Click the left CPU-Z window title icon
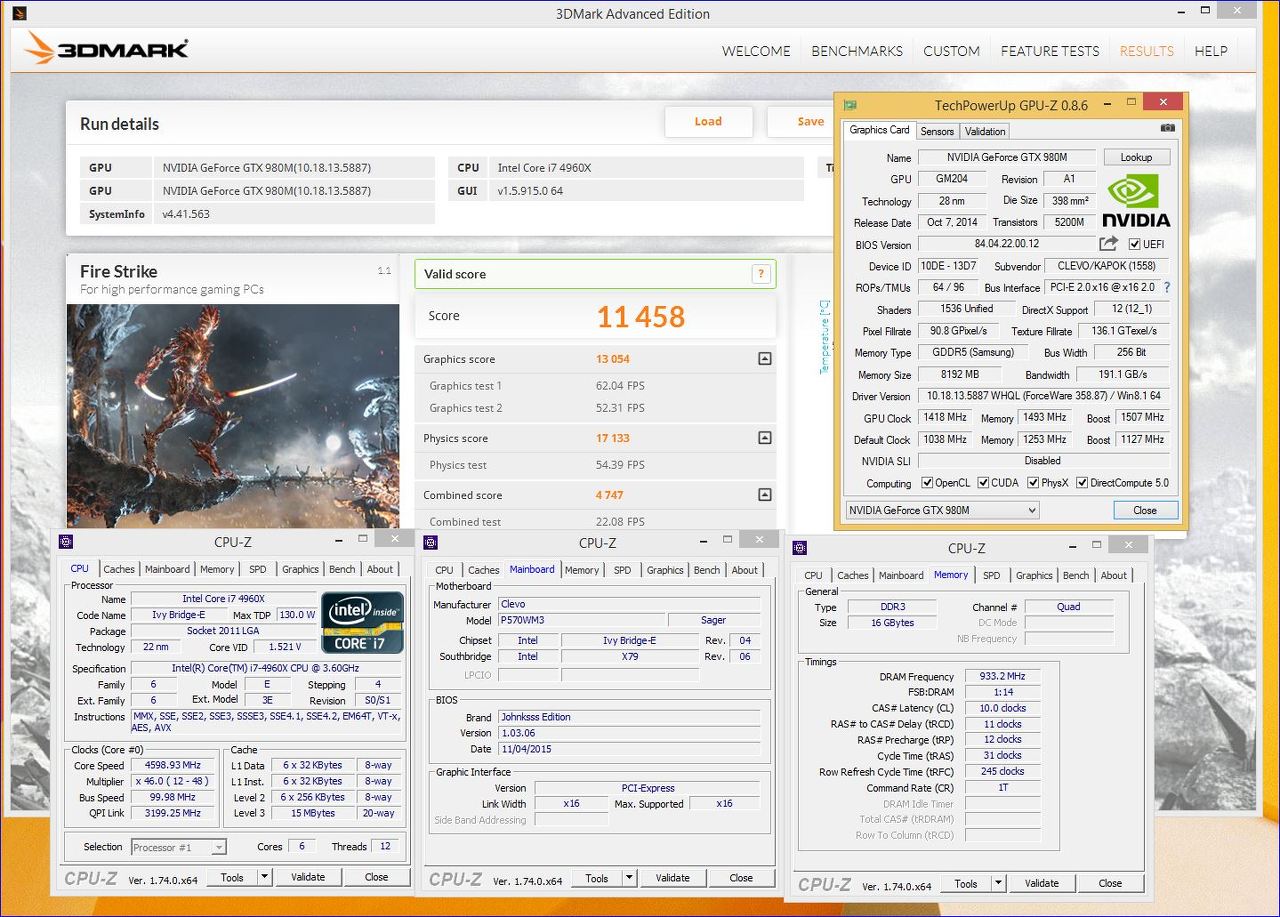This screenshot has width=1280, height=917. (66, 542)
